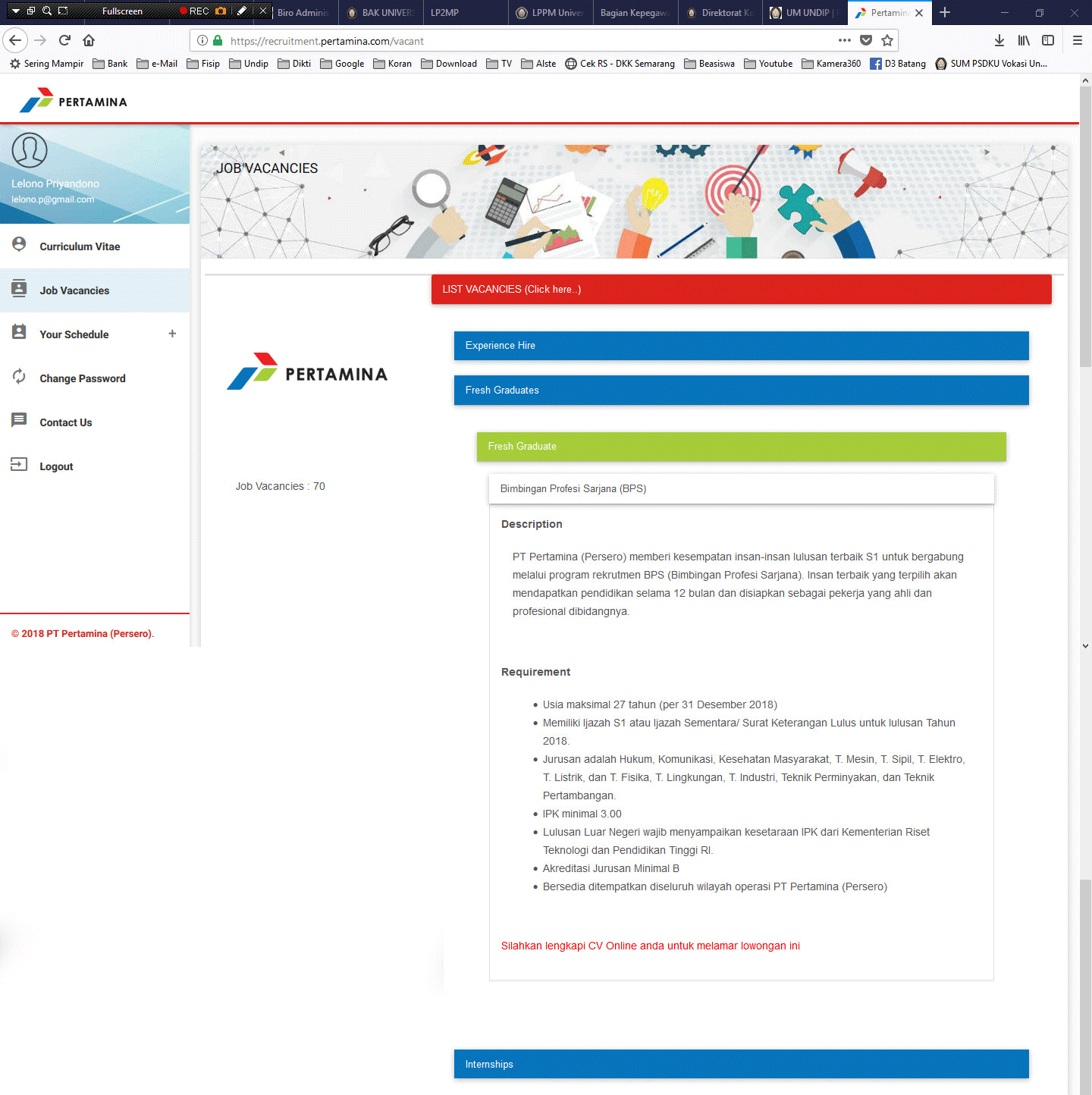Viewport: 1092px width, 1095px height.
Task: Log out using the Logout link
Action: (x=56, y=466)
